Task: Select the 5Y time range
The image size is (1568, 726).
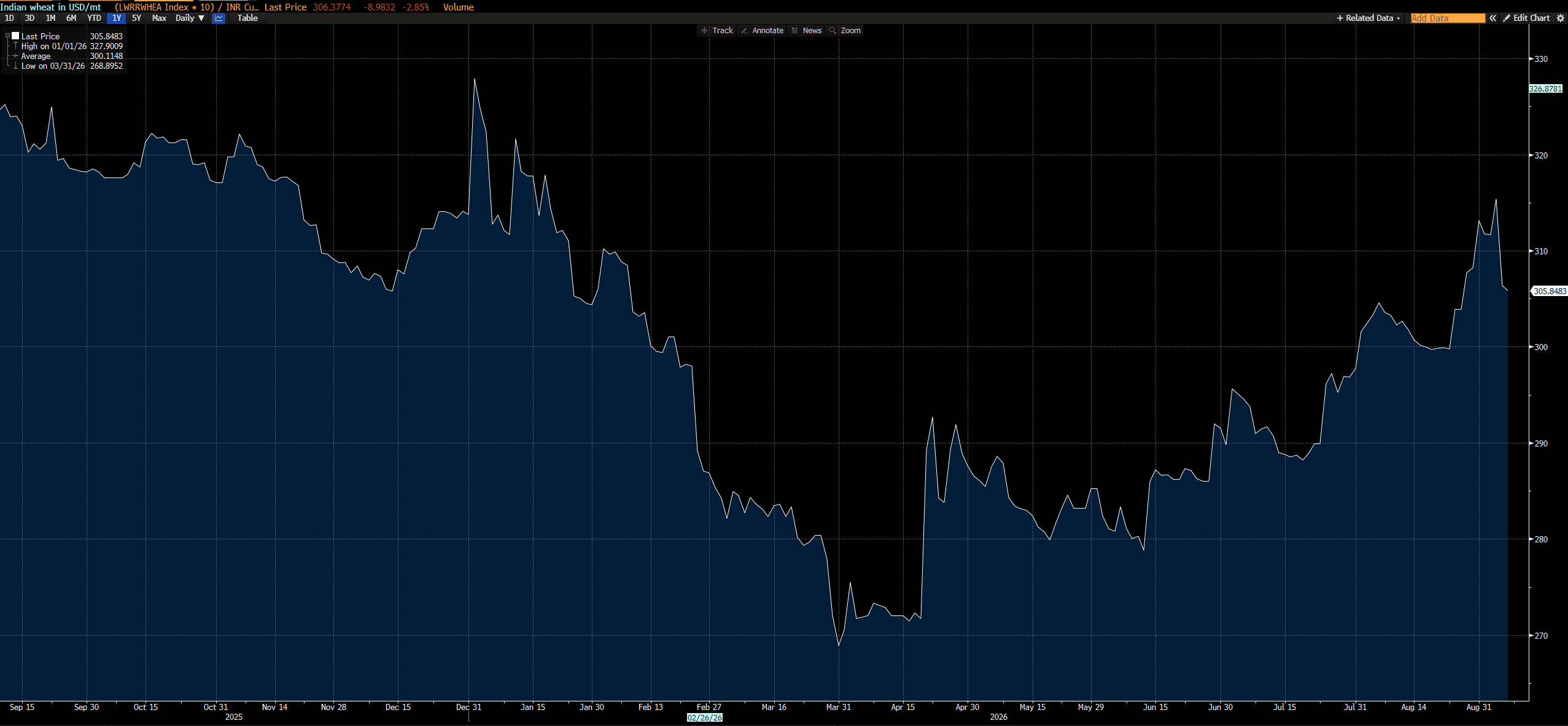Action: pyautogui.click(x=136, y=18)
